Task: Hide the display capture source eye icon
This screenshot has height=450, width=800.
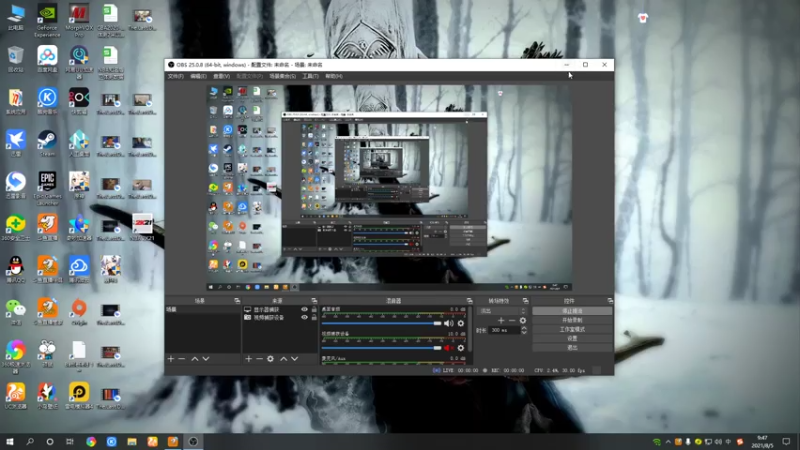Action: 305,310
